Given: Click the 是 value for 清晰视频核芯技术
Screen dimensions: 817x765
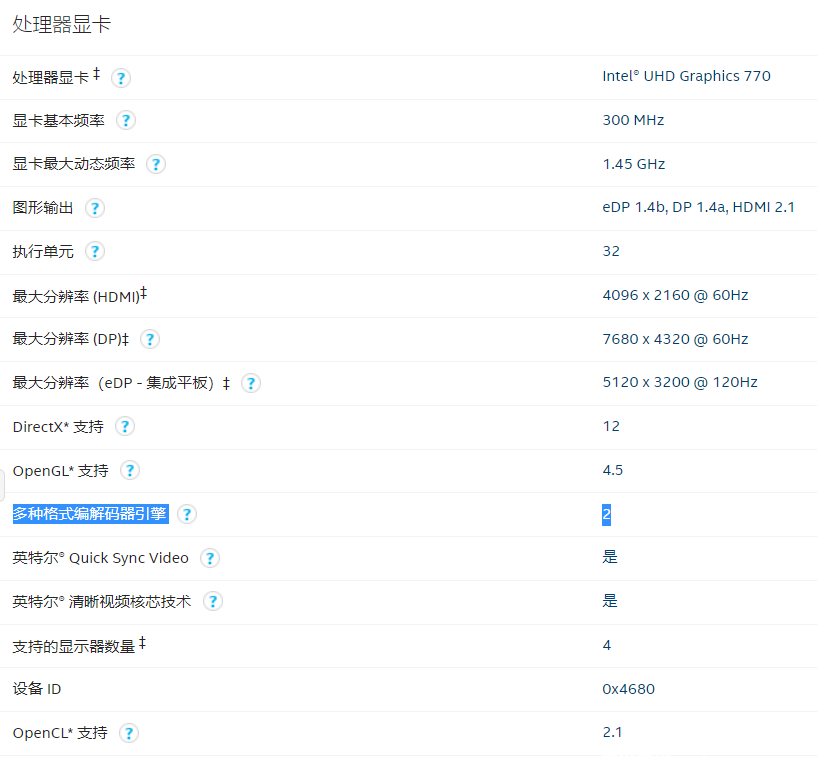Looking at the screenshot, I should click(x=610, y=601).
